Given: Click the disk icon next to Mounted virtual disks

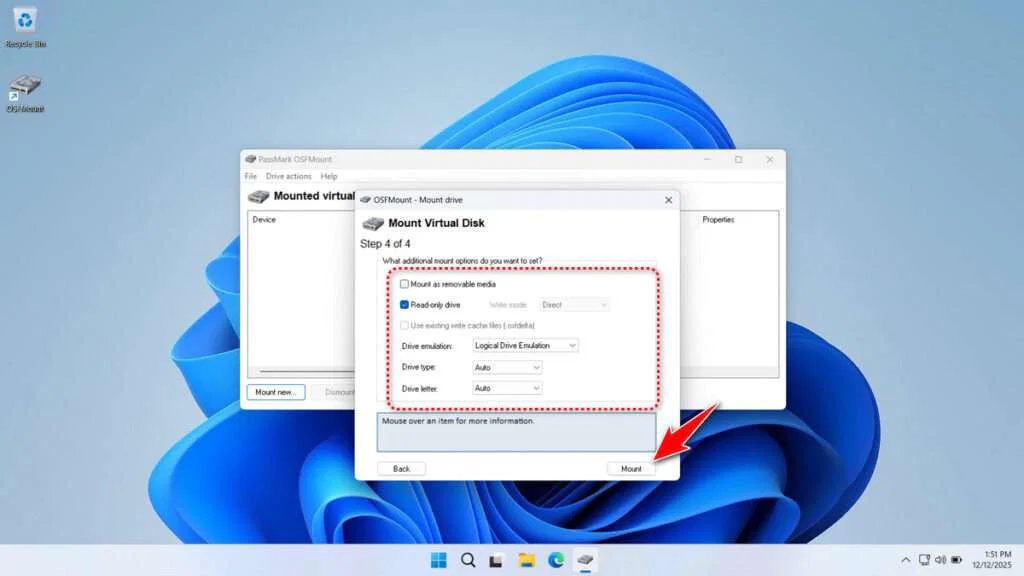Looking at the screenshot, I should (x=255, y=196).
